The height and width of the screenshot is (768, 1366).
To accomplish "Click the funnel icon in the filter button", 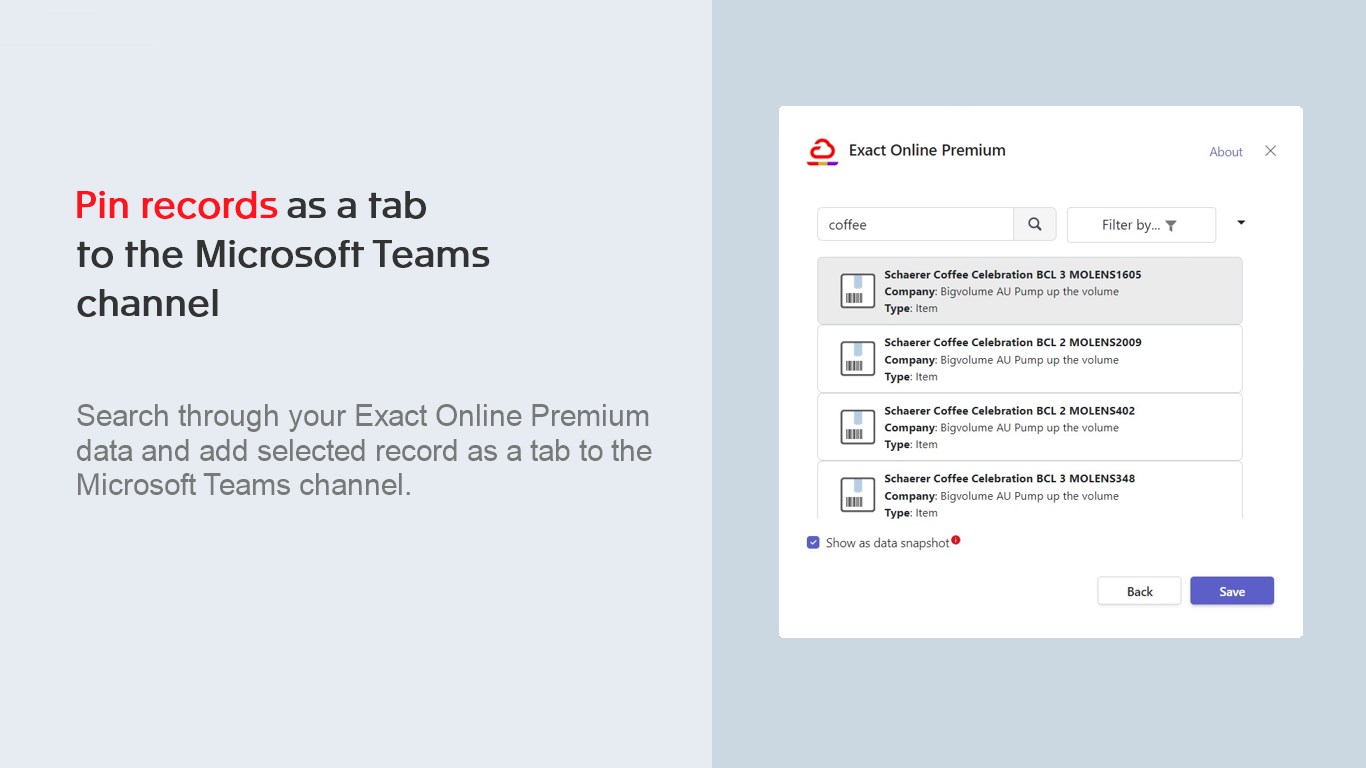I will pyautogui.click(x=1171, y=226).
